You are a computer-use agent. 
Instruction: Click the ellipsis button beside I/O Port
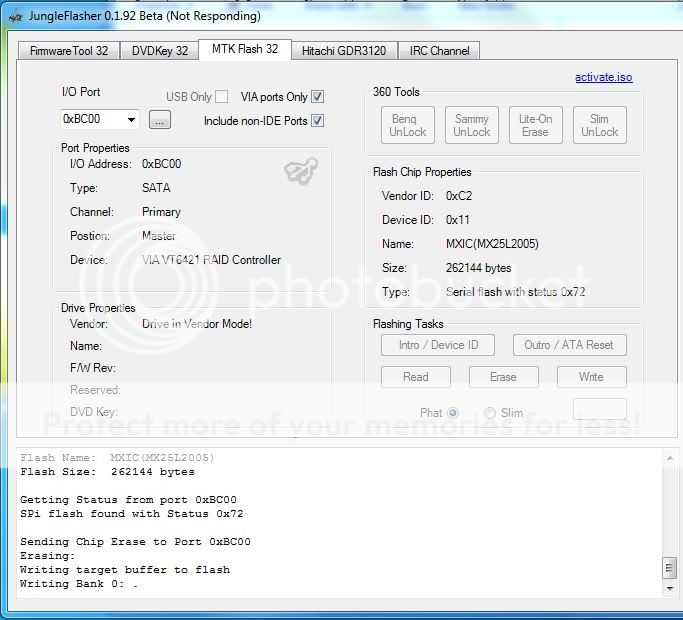[x=160, y=120]
